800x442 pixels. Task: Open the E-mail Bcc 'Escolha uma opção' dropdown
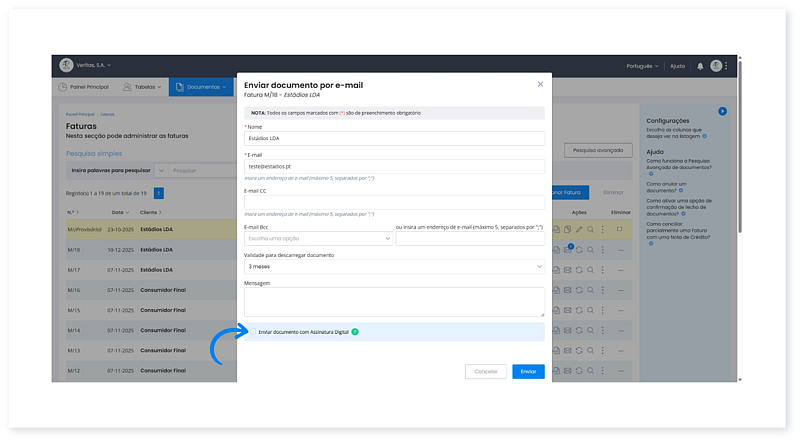(318, 238)
